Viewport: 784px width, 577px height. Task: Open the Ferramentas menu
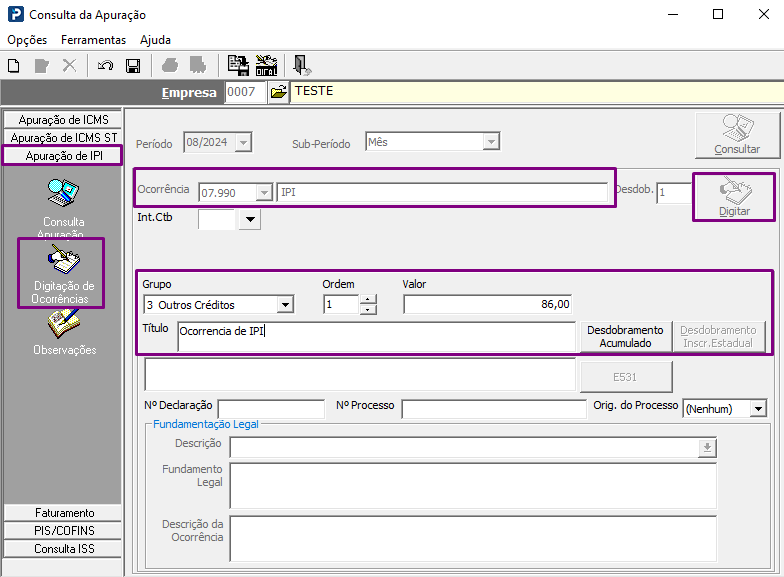(94, 40)
